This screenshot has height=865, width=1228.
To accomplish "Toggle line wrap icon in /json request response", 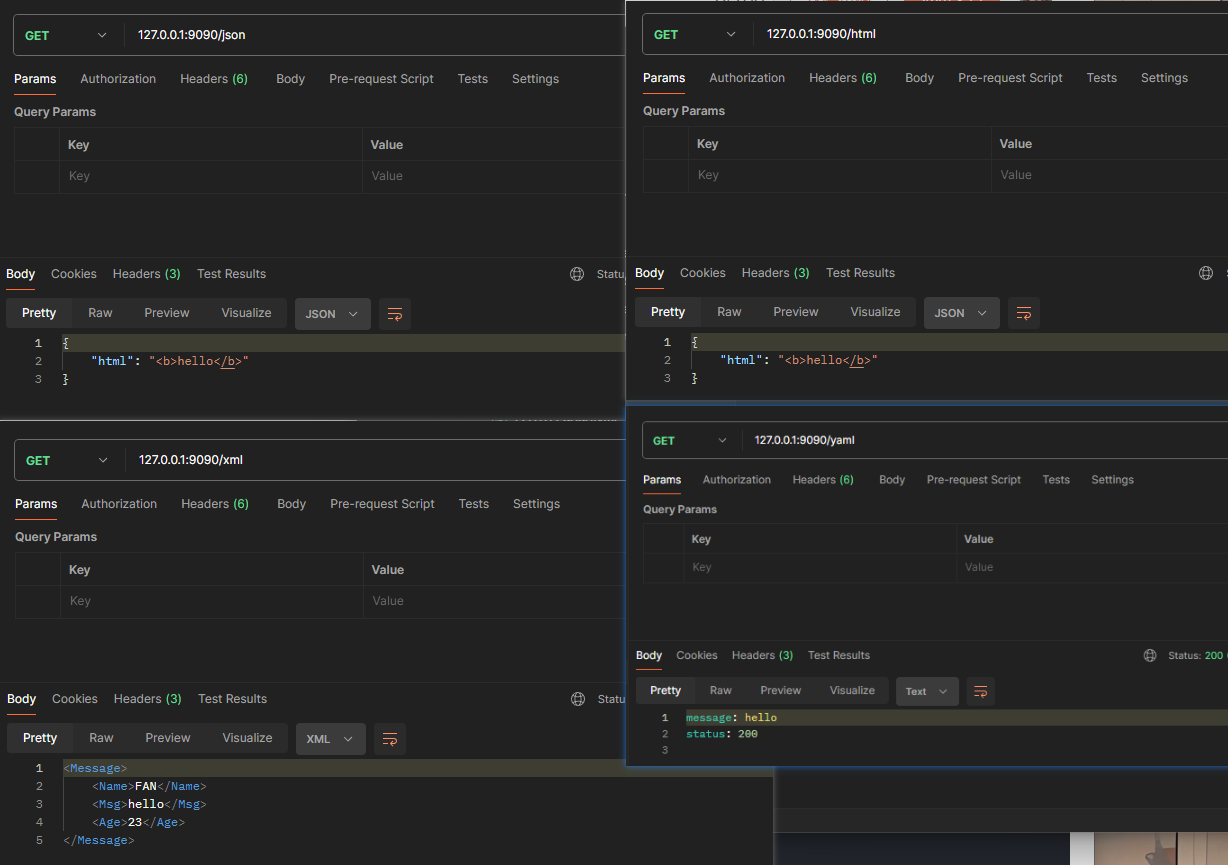I will [x=395, y=314].
